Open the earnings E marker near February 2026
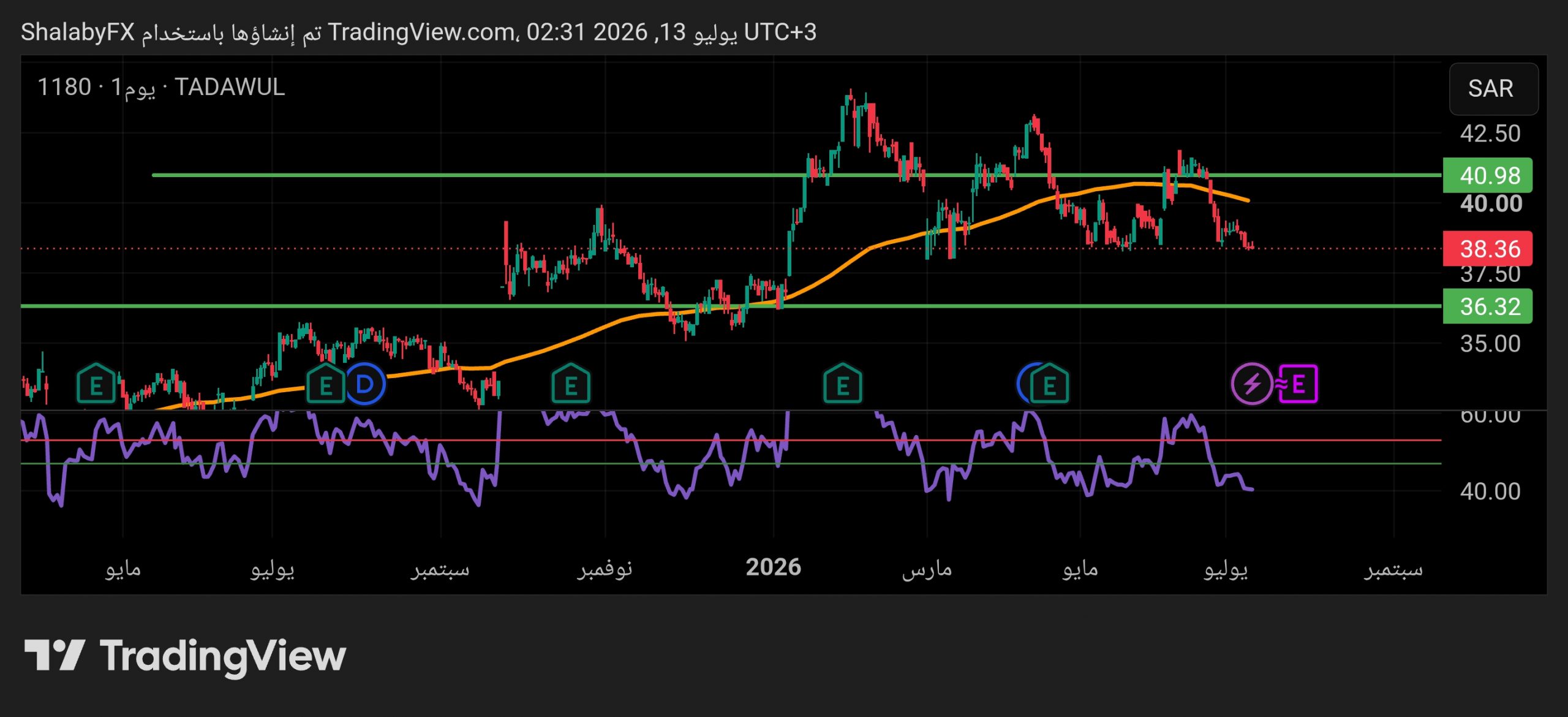 (843, 384)
